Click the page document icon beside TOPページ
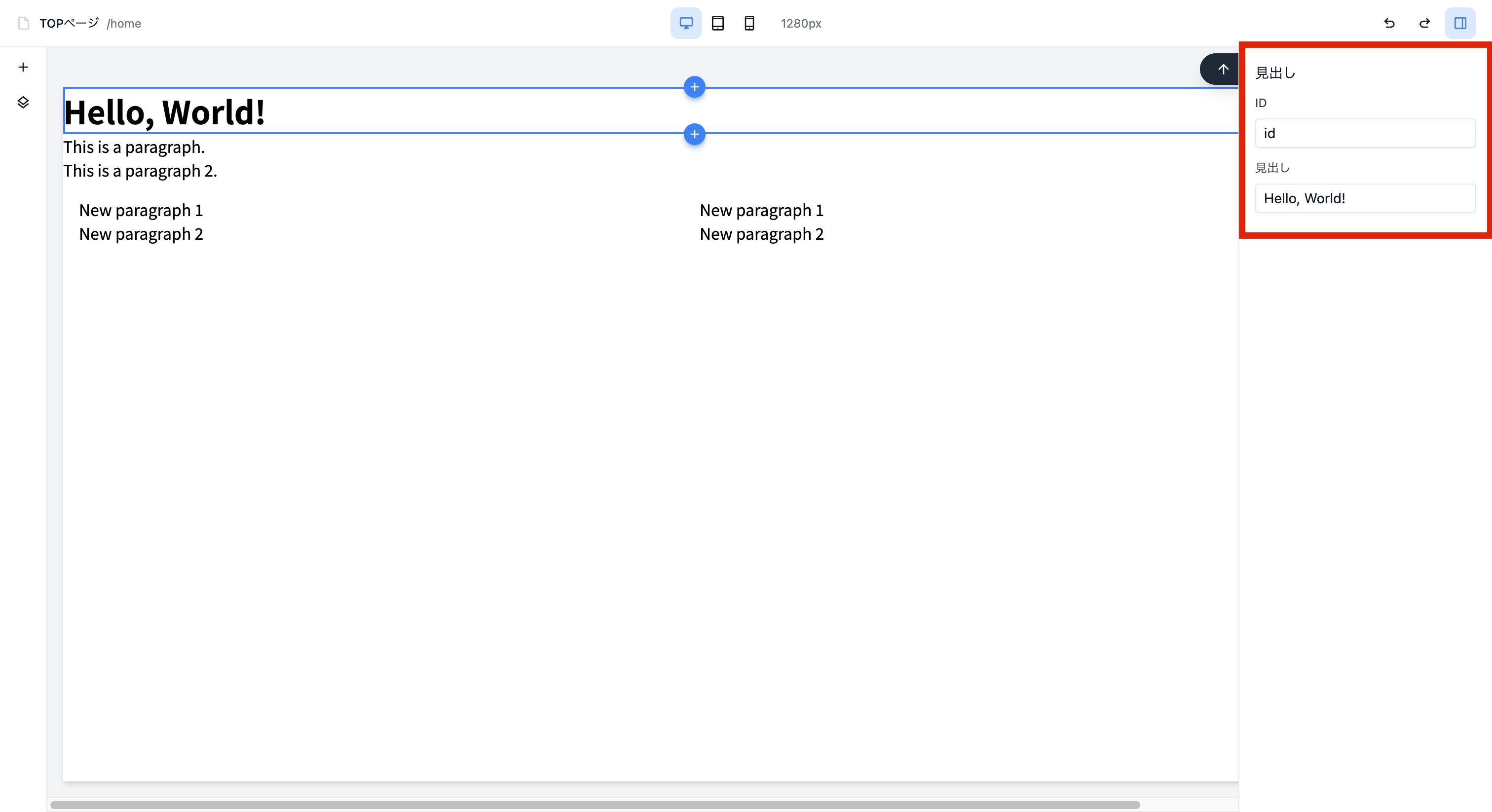The width and height of the screenshot is (1492, 812). (23, 23)
